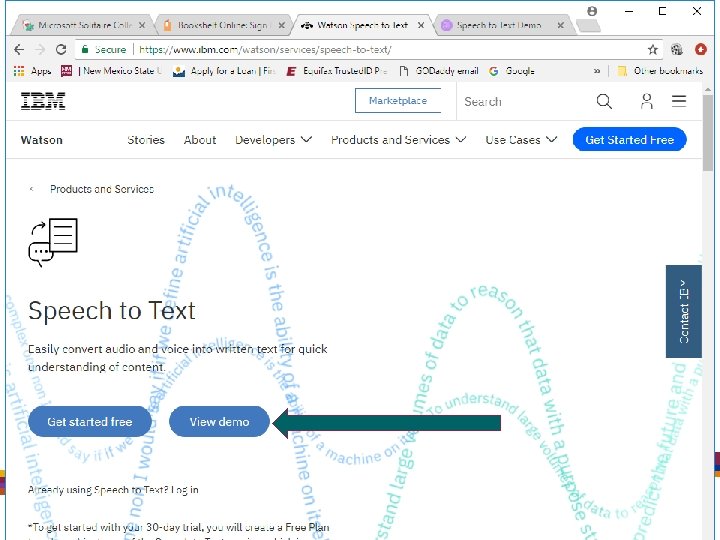
Task: Click the Marketplace button
Action: pyautogui.click(x=398, y=101)
